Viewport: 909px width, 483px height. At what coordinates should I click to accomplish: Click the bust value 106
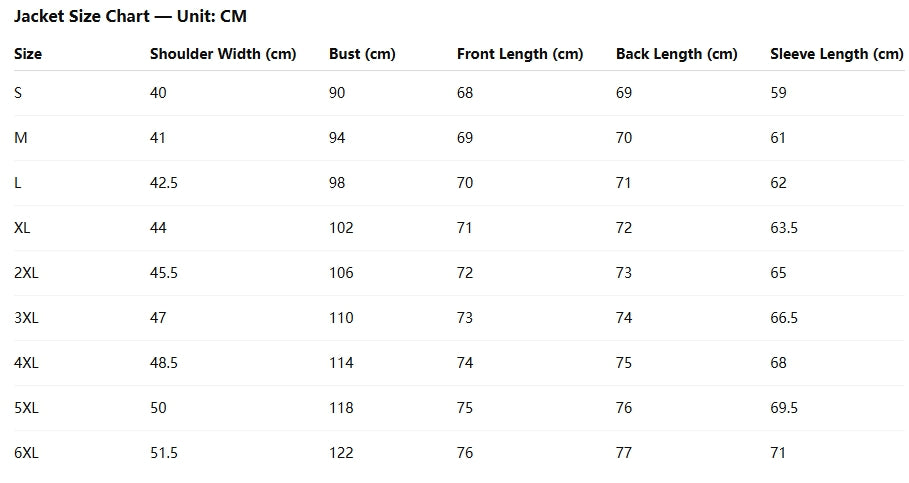point(341,273)
